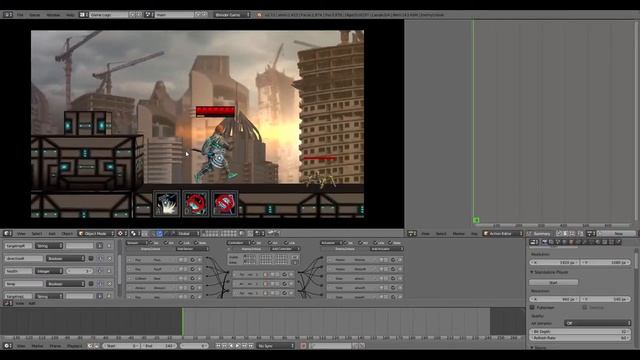The width and height of the screenshot is (640, 360).
Task: Click the viewport shading icon
Action: (122, 233)
